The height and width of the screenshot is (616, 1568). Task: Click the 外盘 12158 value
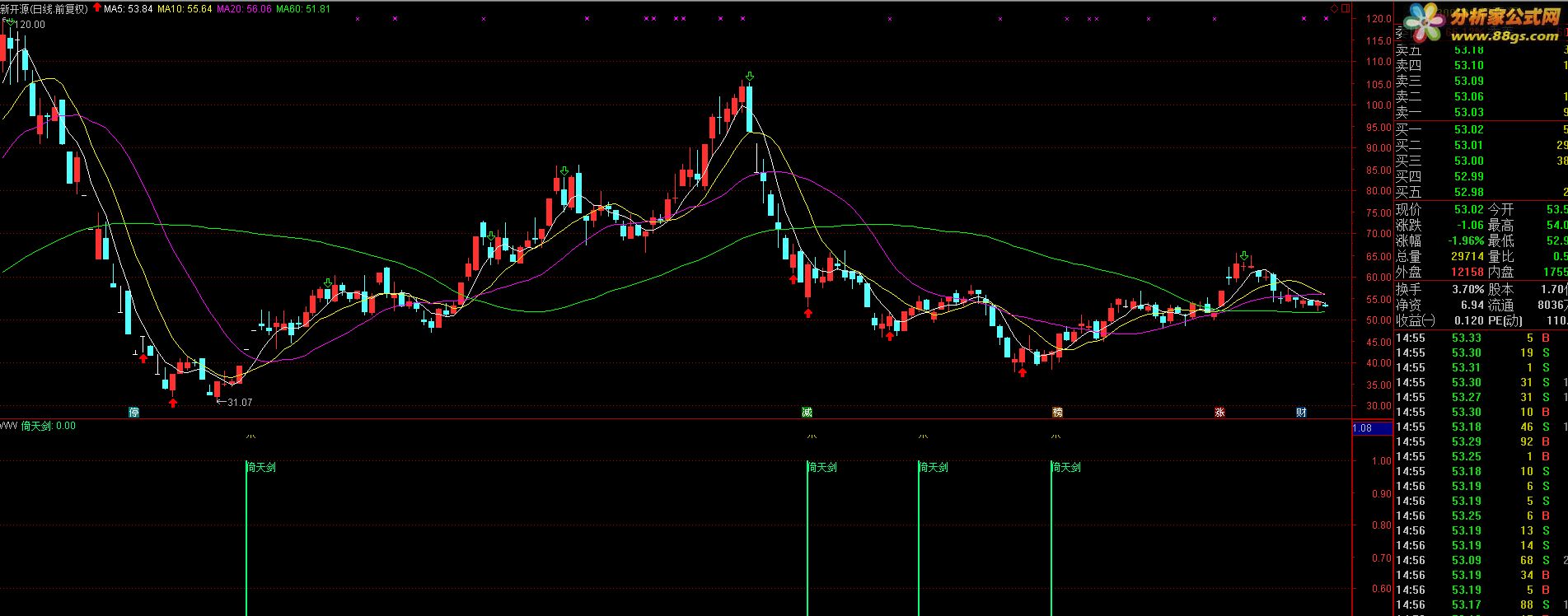pyautogui.click(x=1467, y=273)
